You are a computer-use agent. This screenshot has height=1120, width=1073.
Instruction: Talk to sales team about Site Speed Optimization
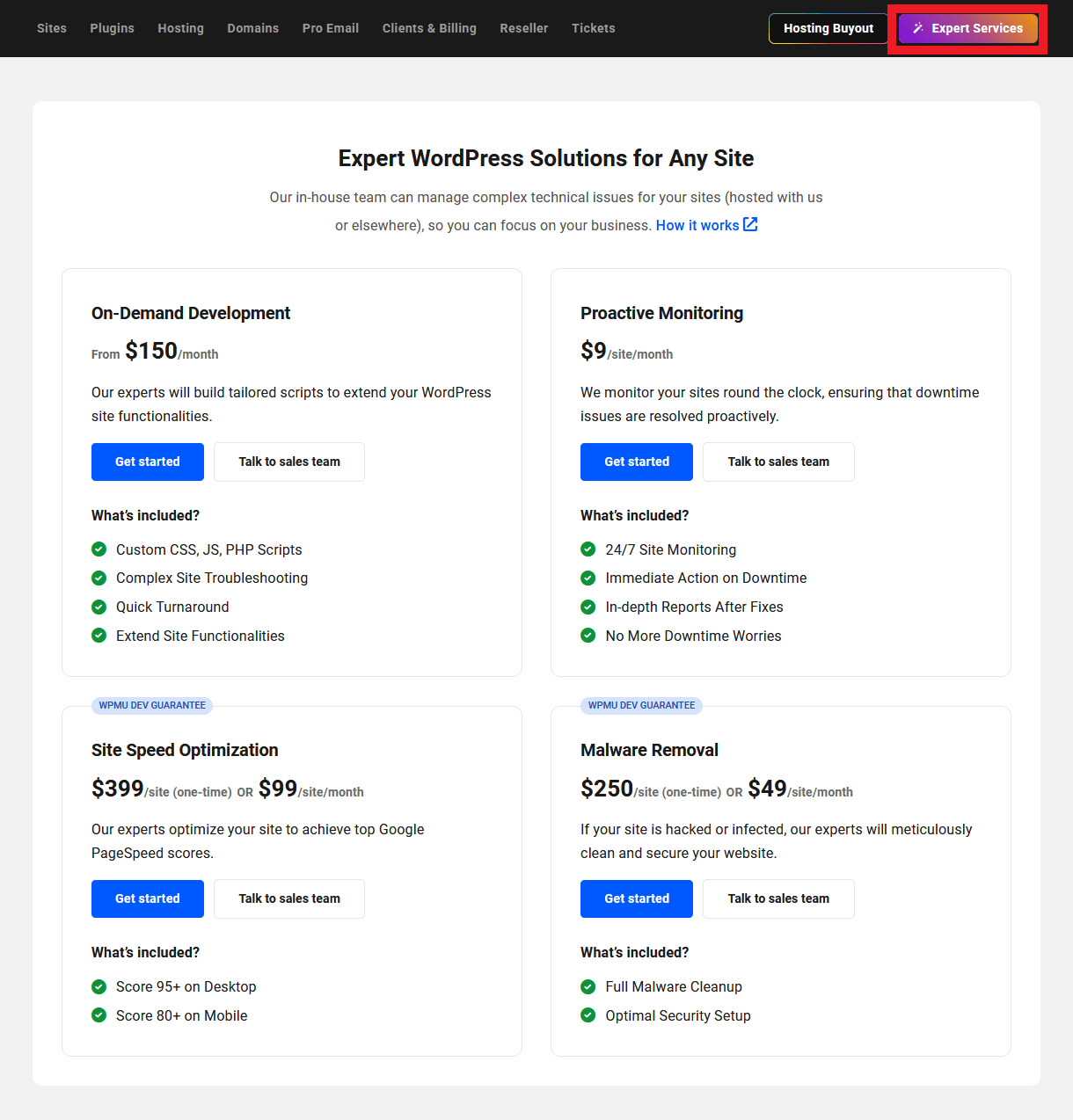(x=289, y=898)
